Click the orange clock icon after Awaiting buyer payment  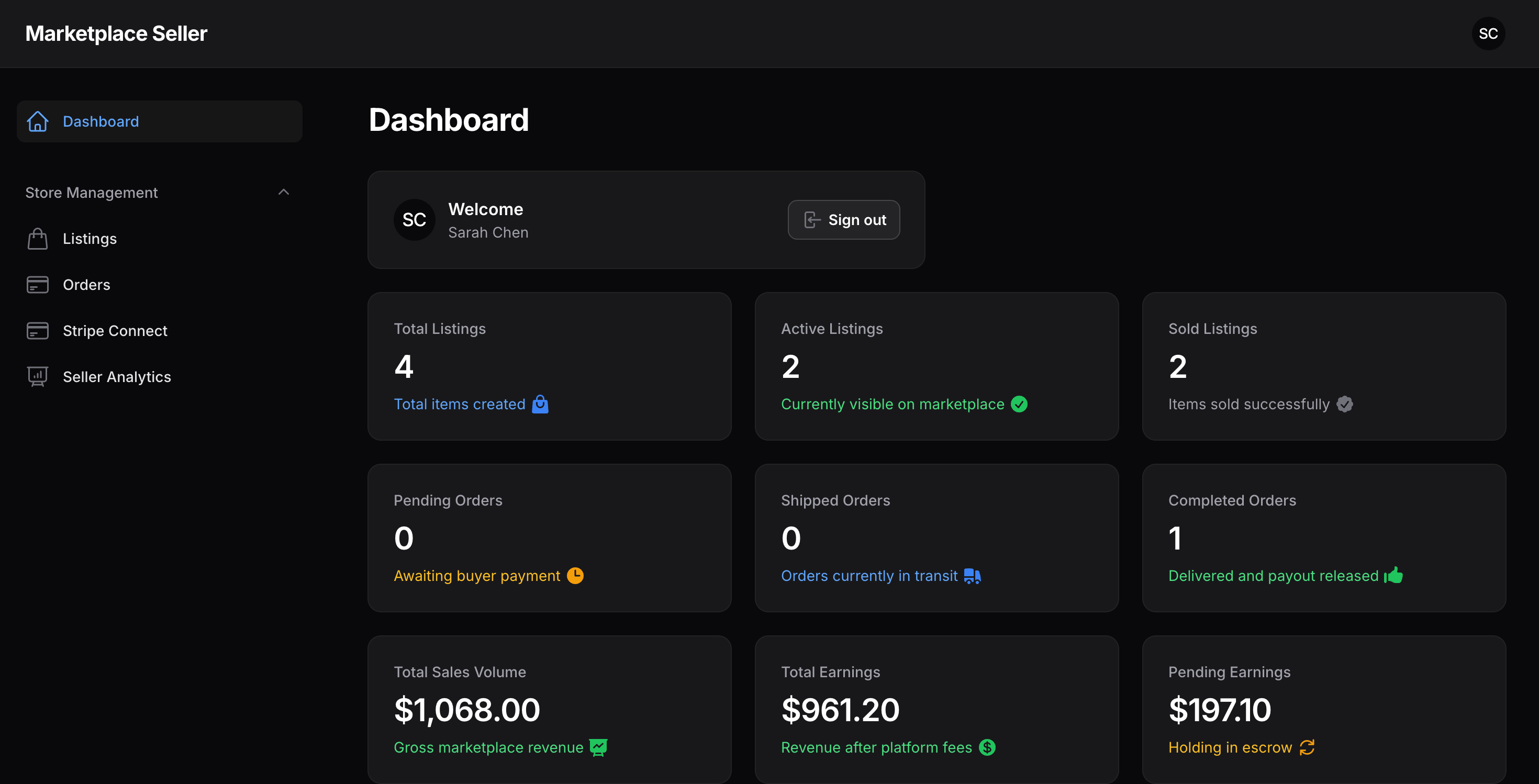click(575, 576)
